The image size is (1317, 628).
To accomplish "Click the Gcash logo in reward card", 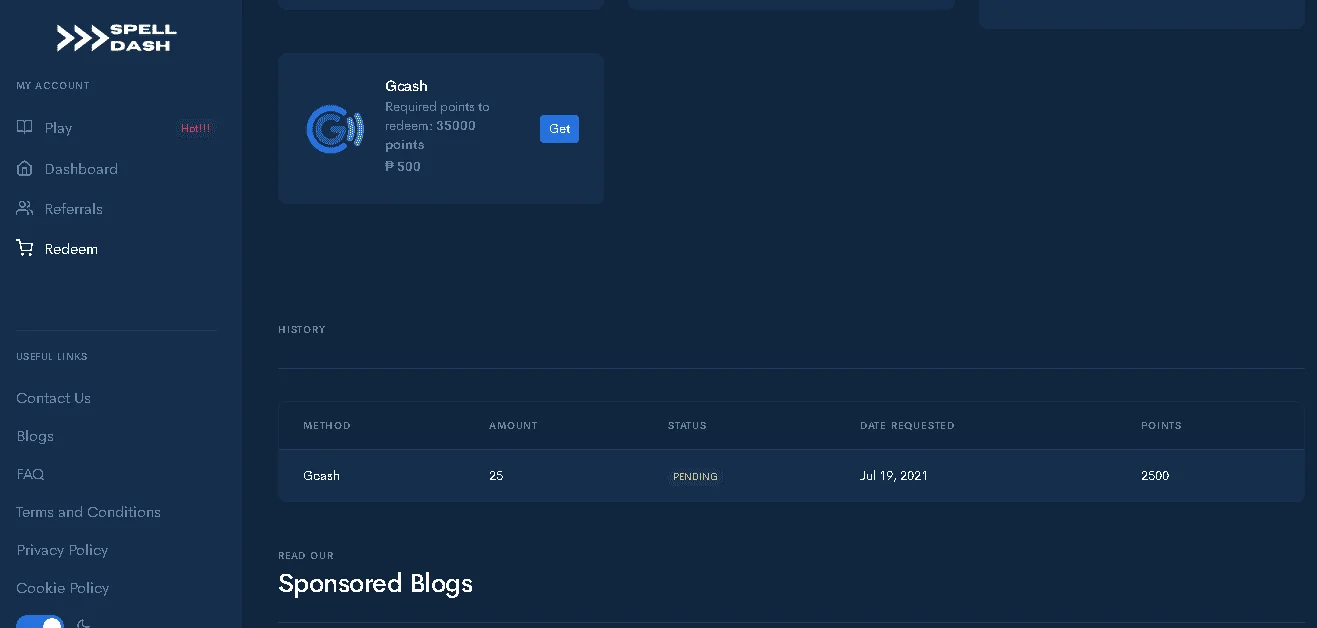I will click(x=335, y=129).
